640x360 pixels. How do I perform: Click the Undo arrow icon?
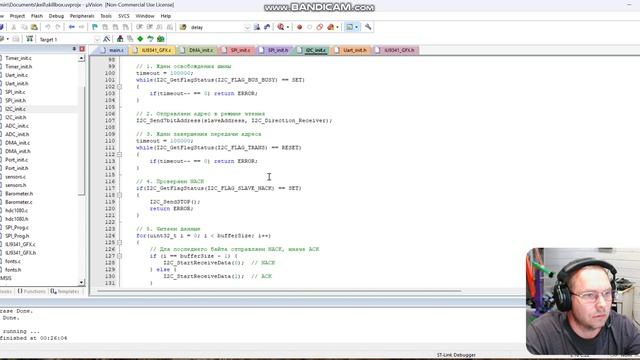click(48, 27)
